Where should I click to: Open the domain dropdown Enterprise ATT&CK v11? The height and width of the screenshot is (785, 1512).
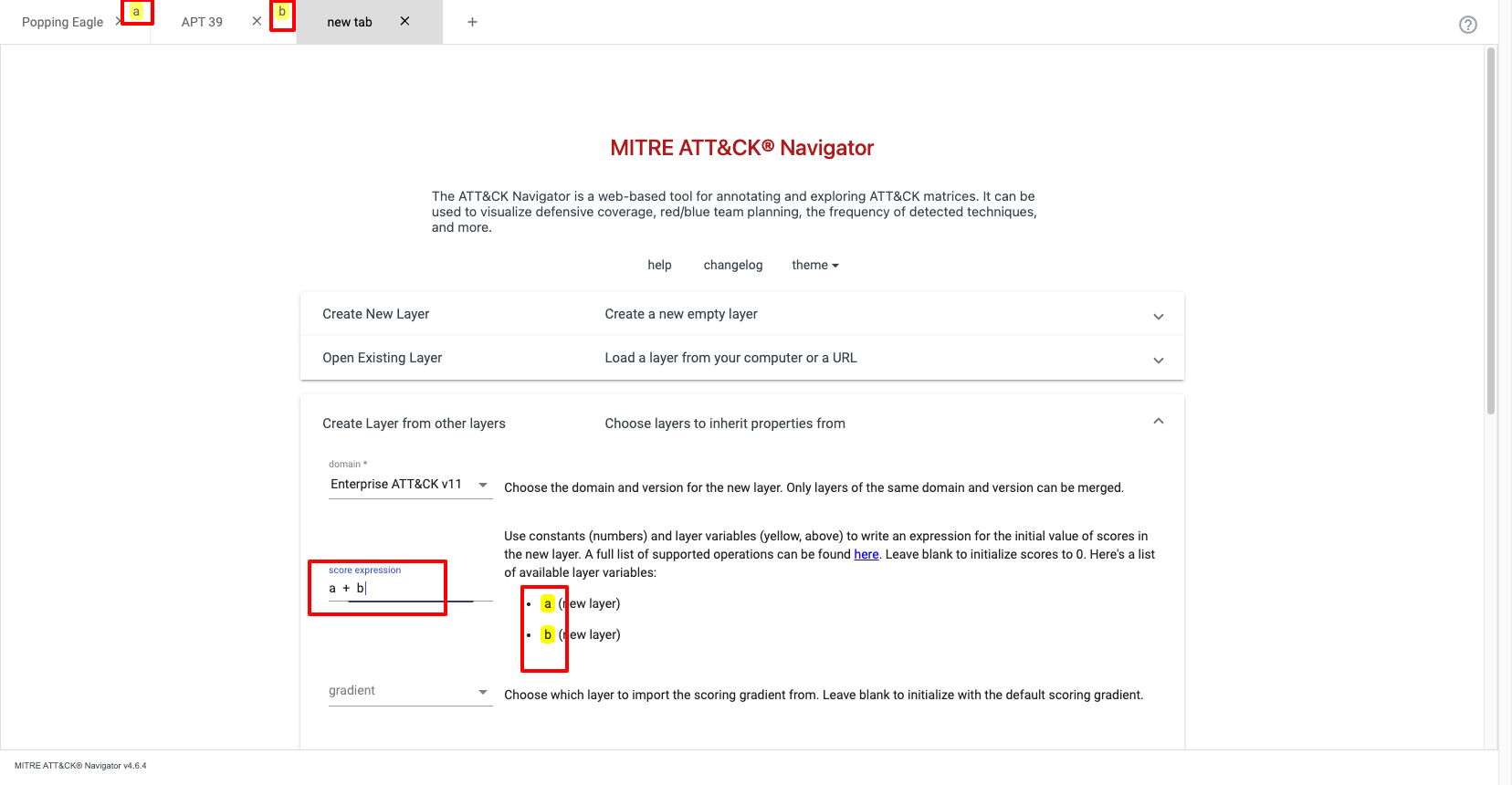[x=409, y=485]
